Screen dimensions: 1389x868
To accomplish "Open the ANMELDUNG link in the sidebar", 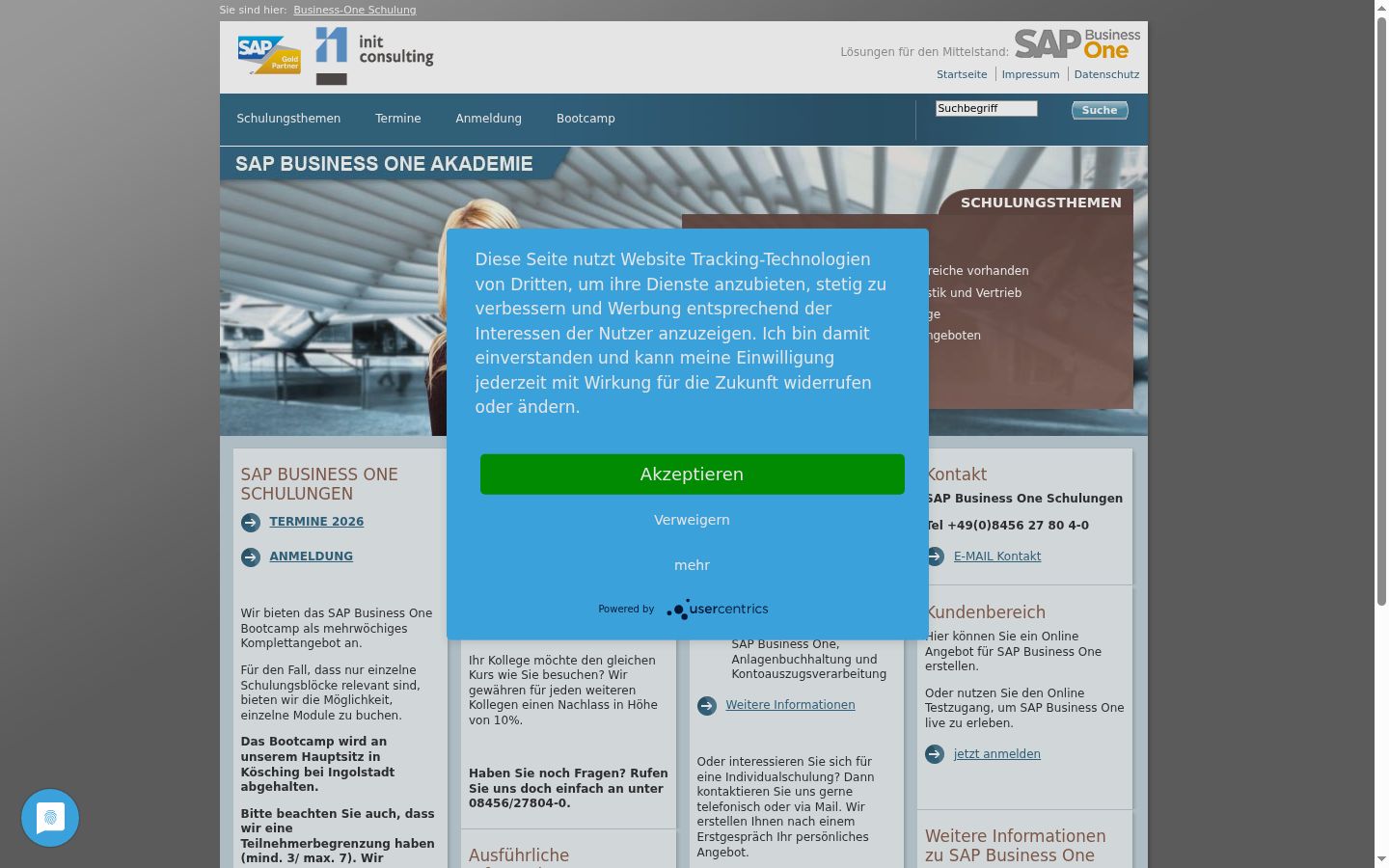I will pyautogui.click(x=311, y=556).
